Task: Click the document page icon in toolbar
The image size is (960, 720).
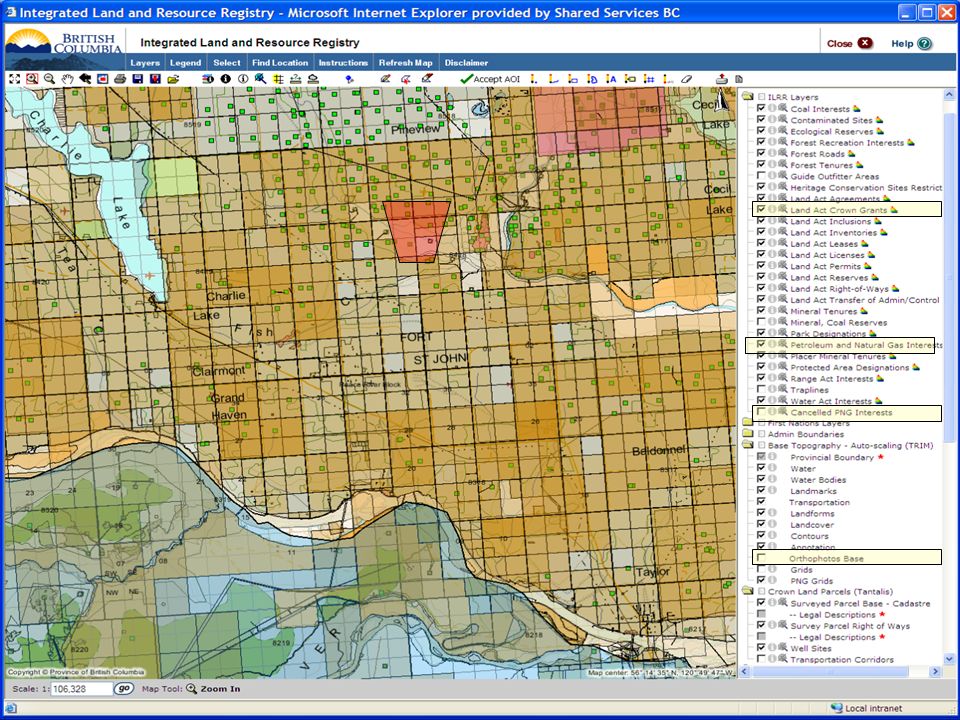Action: [x=739, y=79]
